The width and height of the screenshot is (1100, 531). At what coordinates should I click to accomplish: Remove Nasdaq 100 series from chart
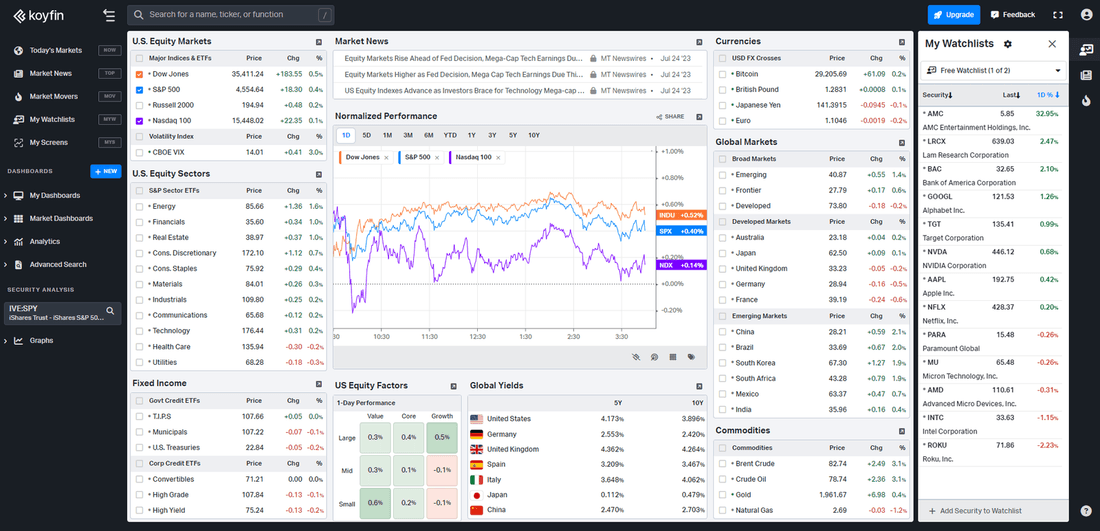(x=498, y=158)
